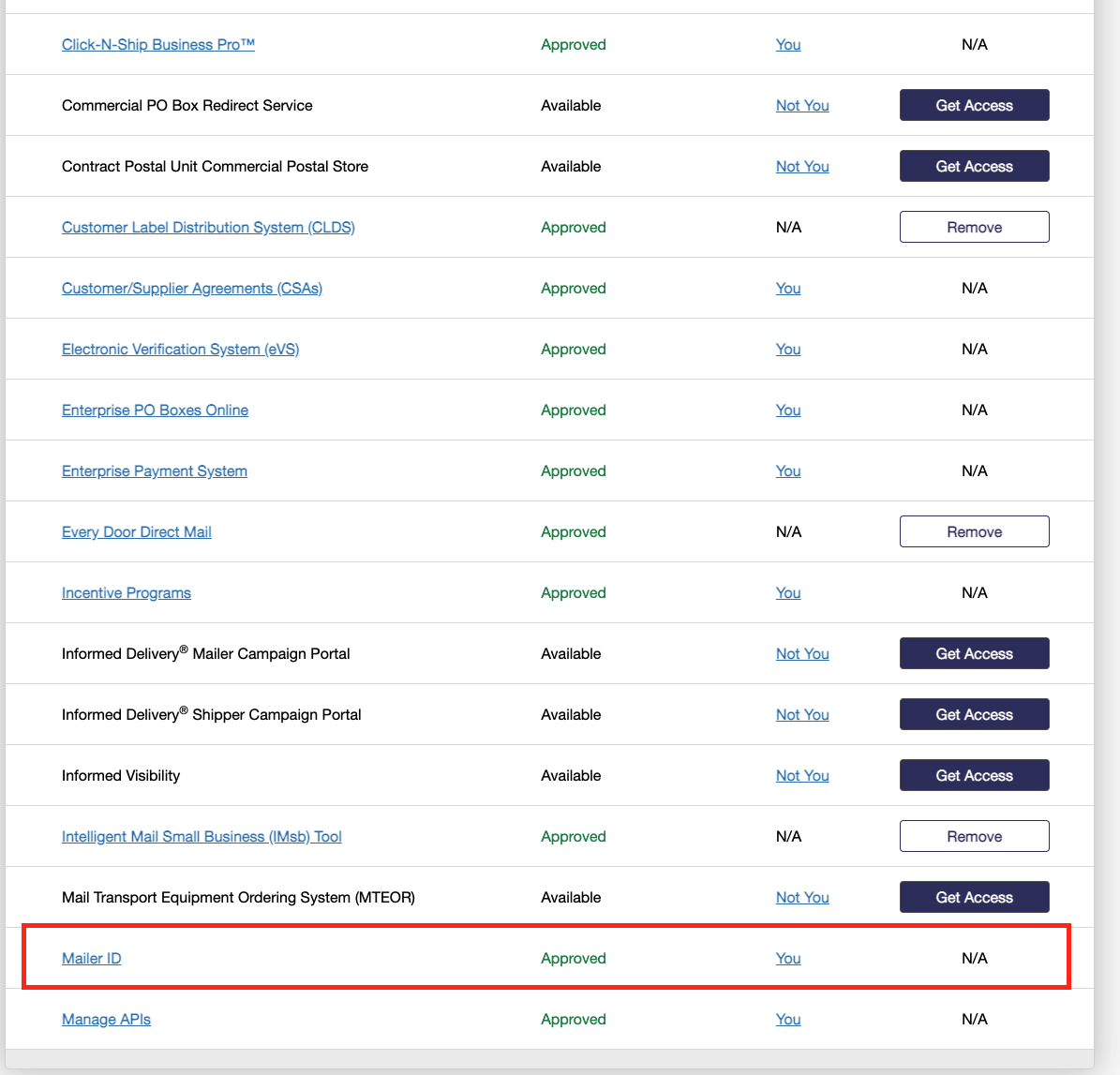The width and height of the screenshot is (1120, 1075).
Task: Open the Mailer ID link
Action: point(91,958)
